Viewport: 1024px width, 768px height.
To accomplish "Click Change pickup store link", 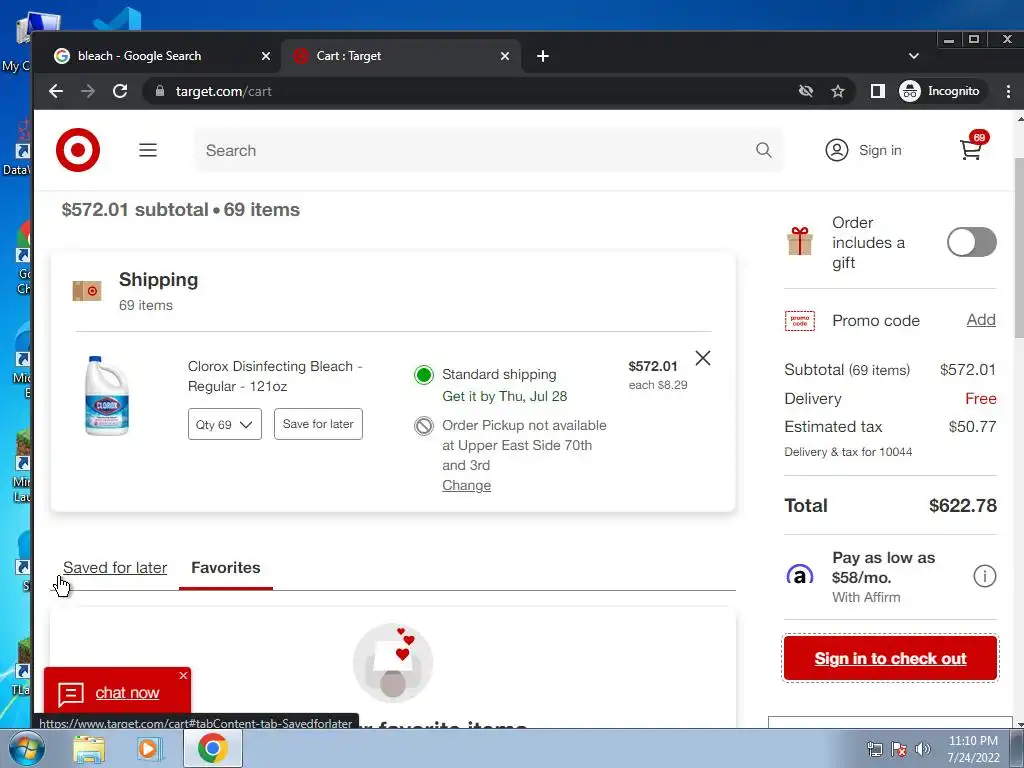I will point(466,485).
